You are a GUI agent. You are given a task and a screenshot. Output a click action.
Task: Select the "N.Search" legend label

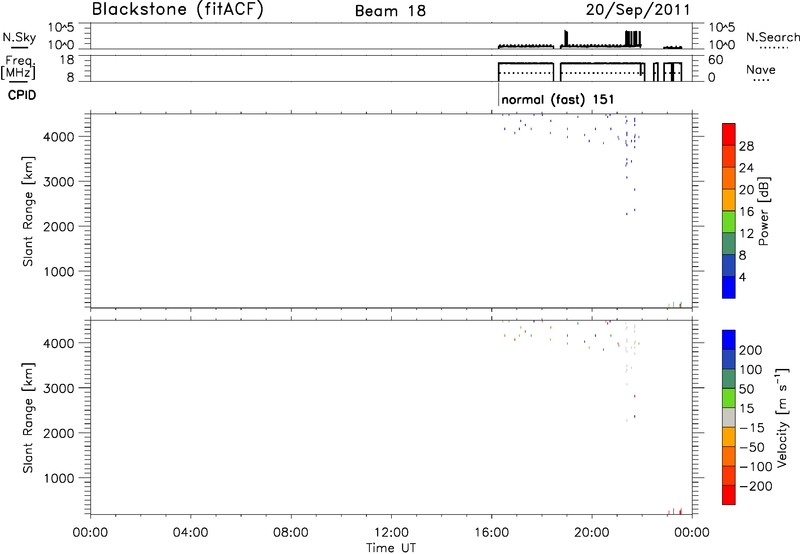pyautogui.click(x=773, y=37)
